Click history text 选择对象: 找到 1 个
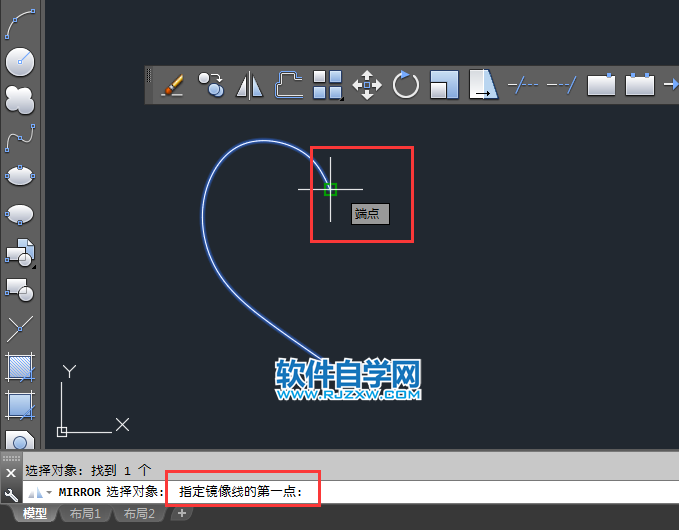 click(x=88, y=470)
